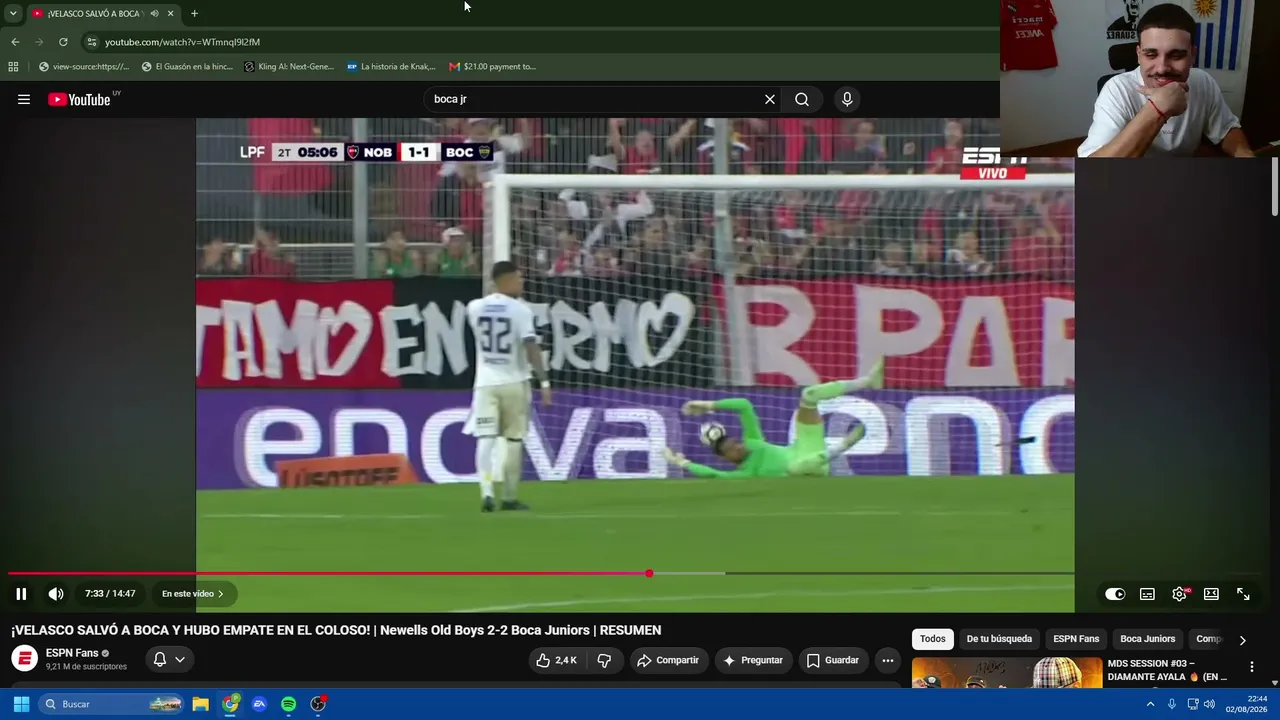Open the browser apps grid shortcut
Screen dimensions: 1280x720
click(x=13, y=67)
